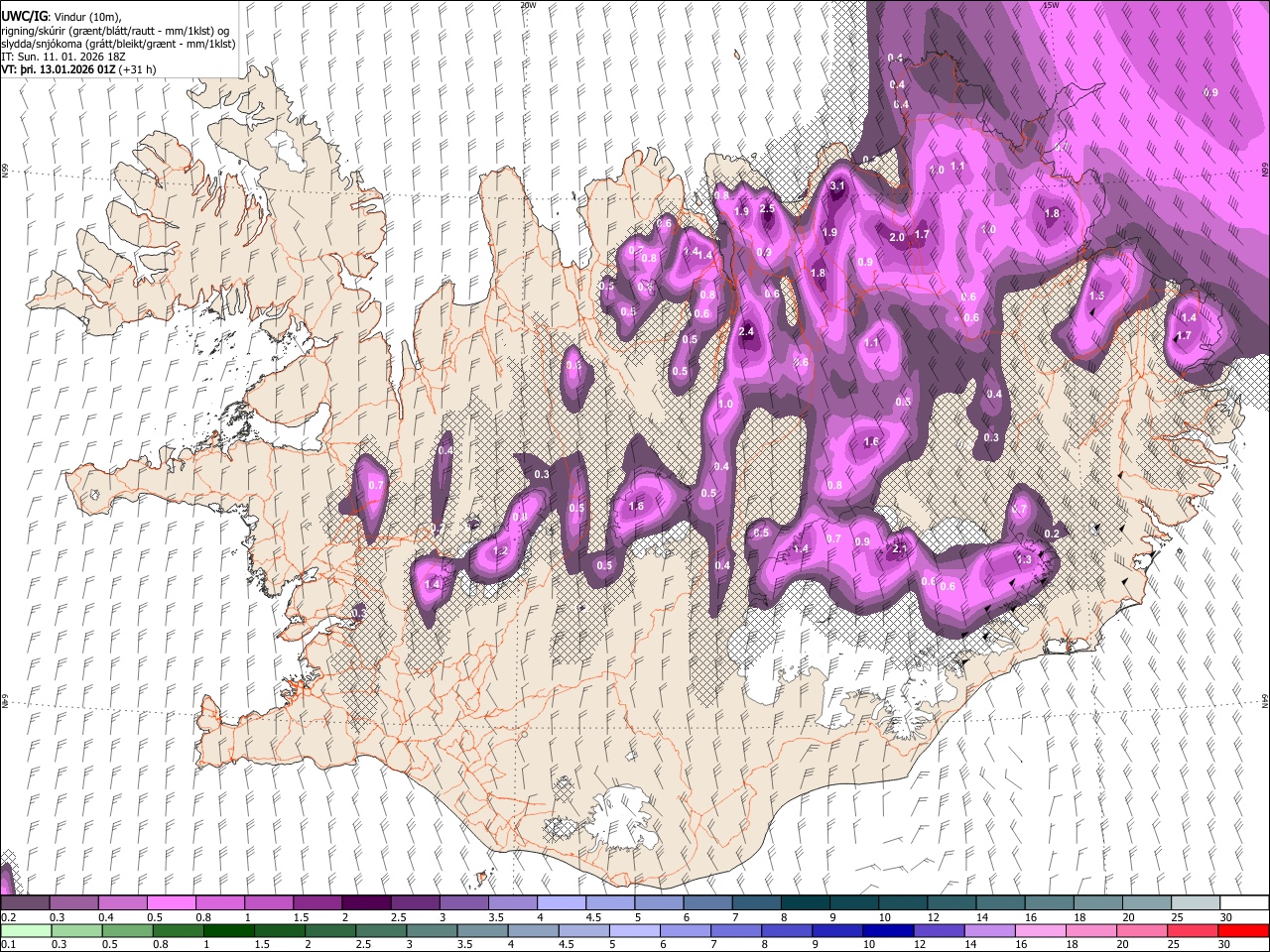Click the '20W' longitude label at top
The image size is (1270, 952).
(x=528, y=5)
